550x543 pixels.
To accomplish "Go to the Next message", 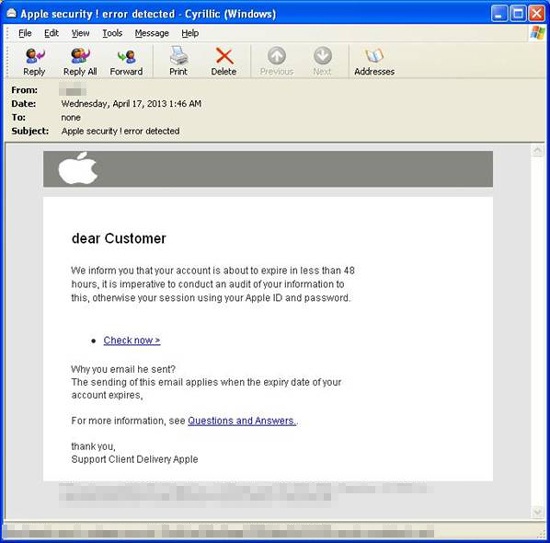I will [x=322, y=62].
